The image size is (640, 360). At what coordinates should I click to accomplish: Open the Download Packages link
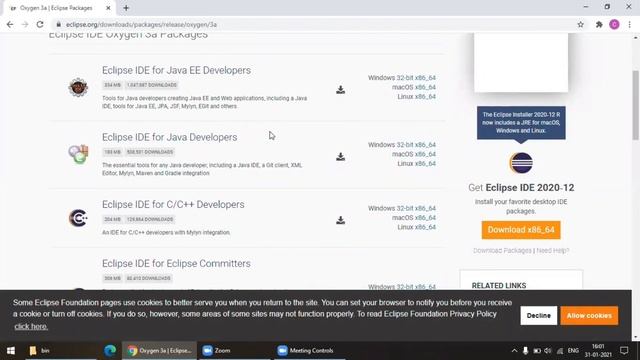(502, 250)
